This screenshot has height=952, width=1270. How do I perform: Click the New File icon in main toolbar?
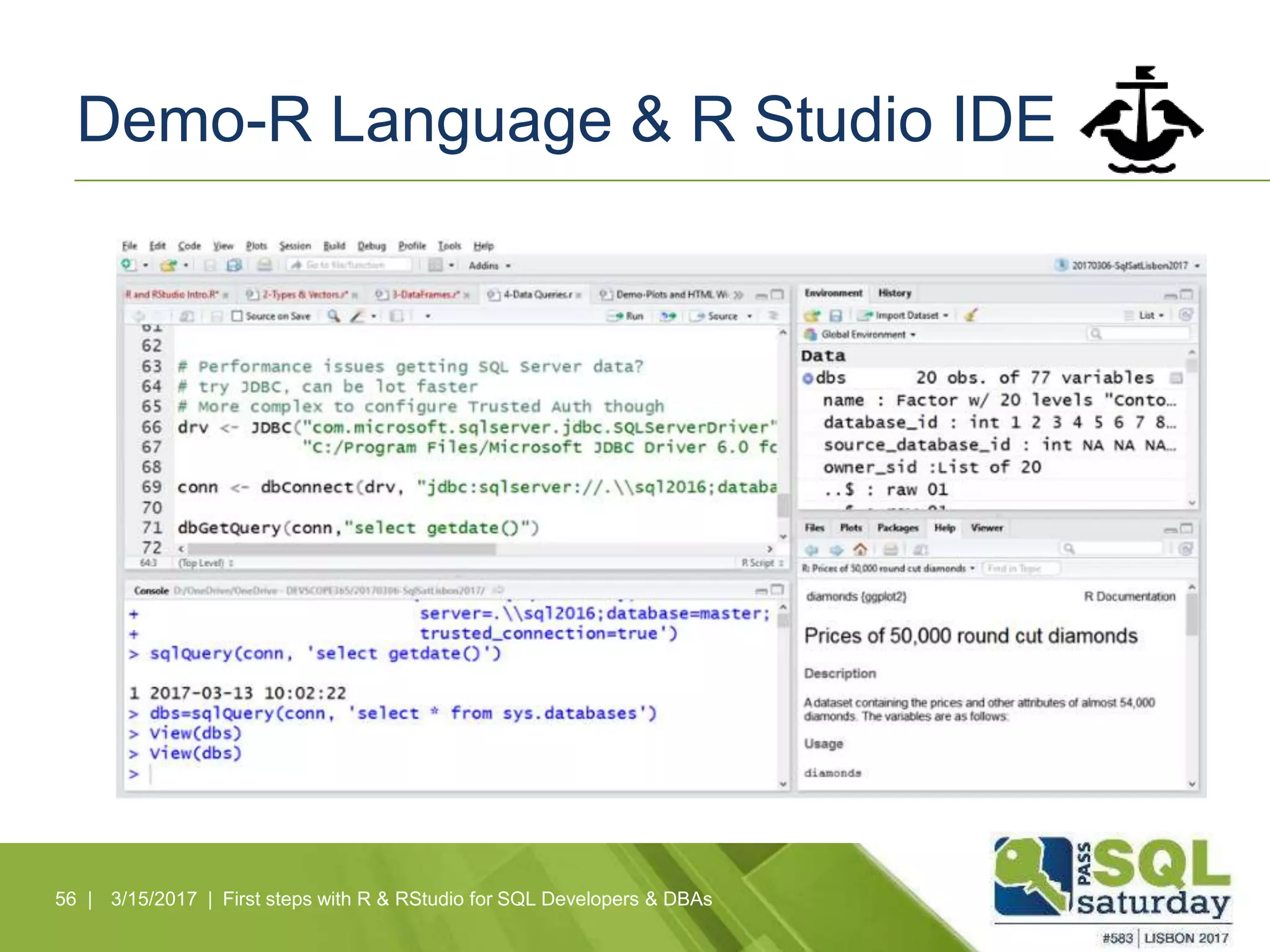pyautogui.click(x=128, y=265)
